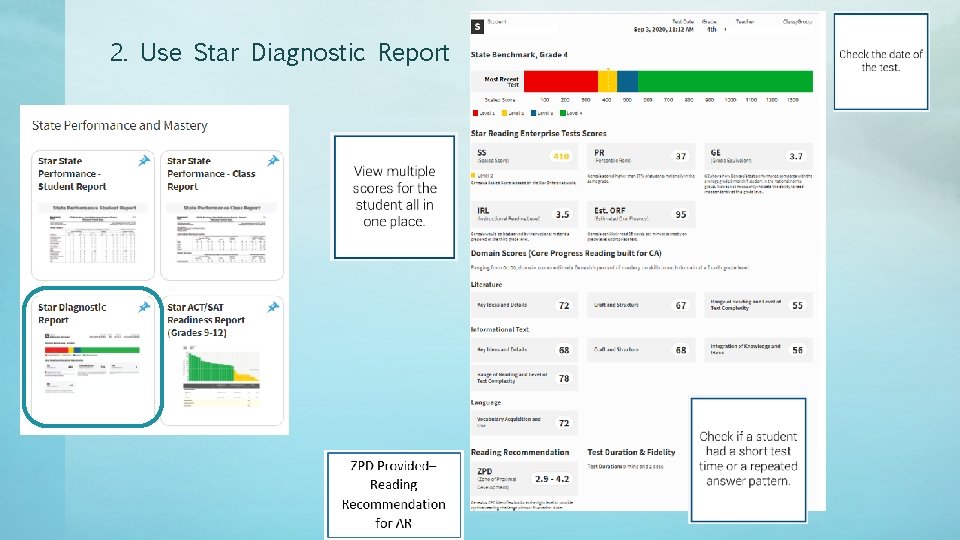Pin the Star State Performance Student Report
960x540 pixels.
144,160
